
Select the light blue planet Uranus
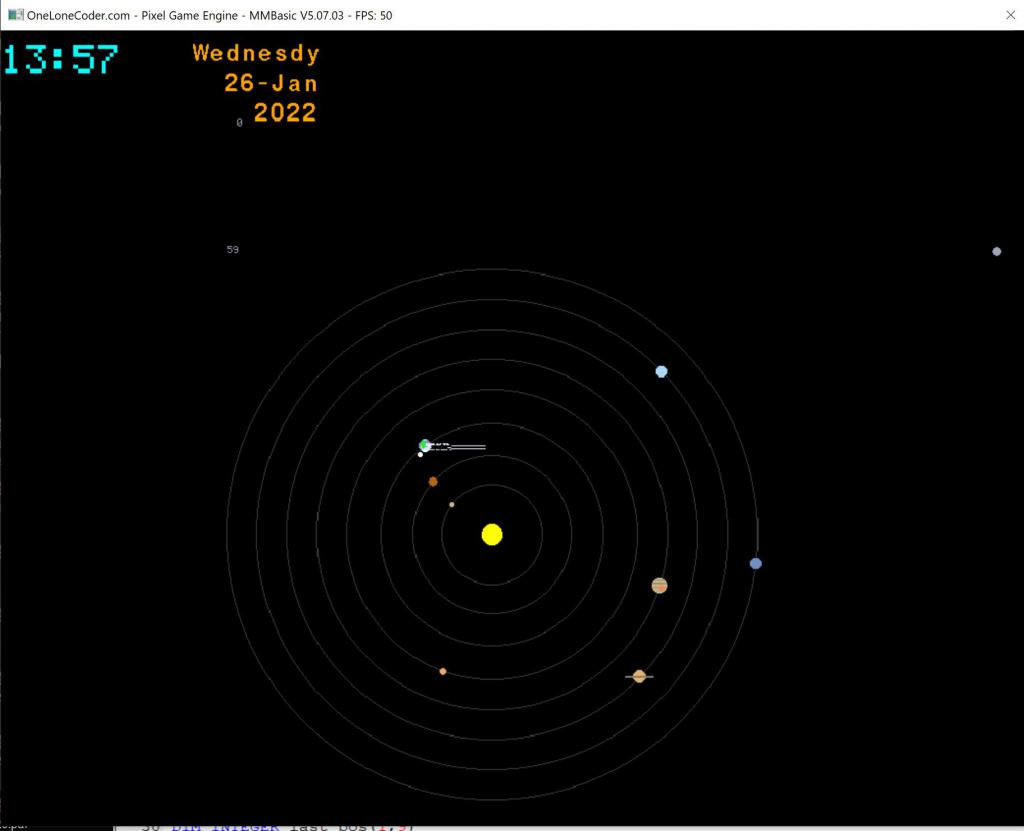pos(661,371)
